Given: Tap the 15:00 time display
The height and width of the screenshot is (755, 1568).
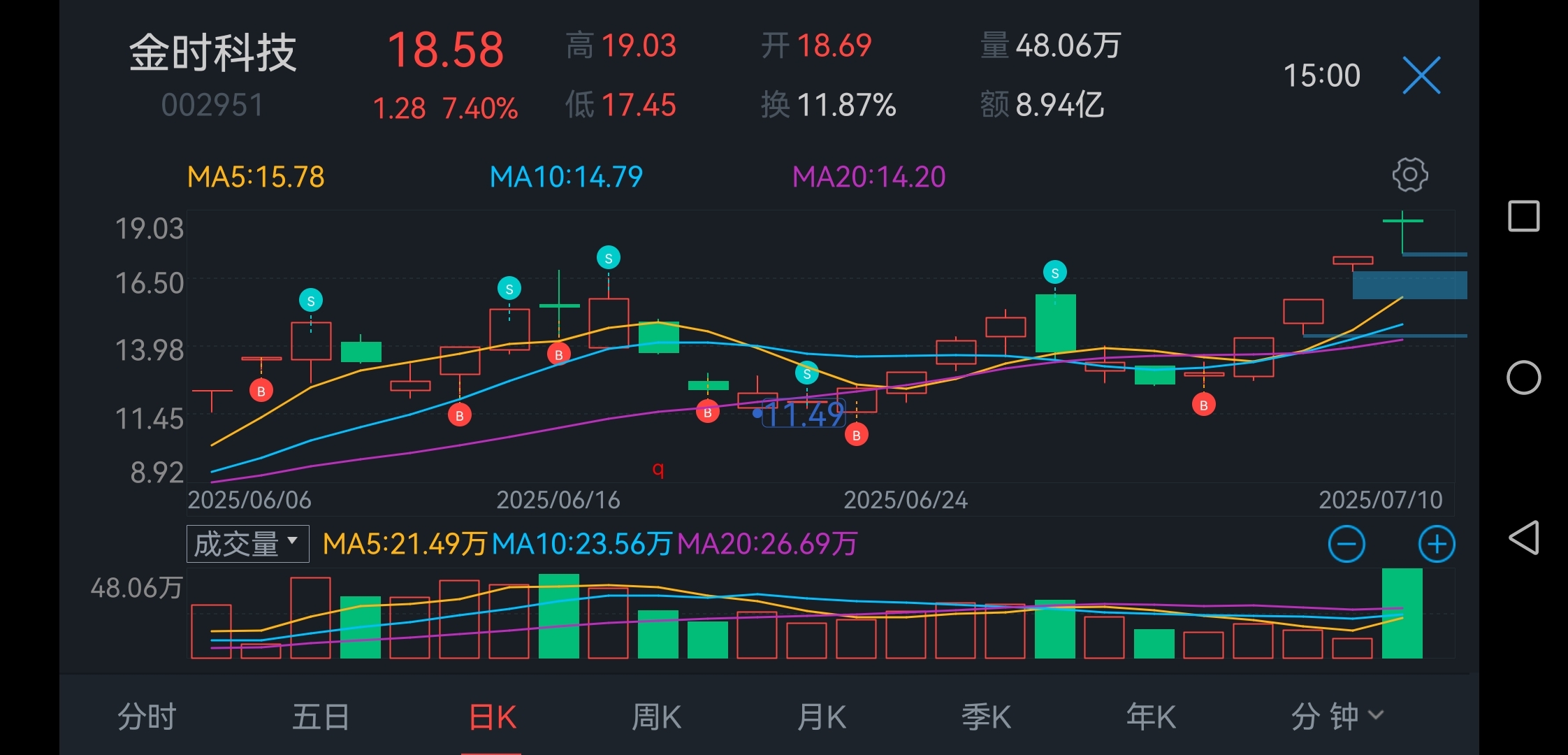Looking at the screenshot, I should (1322, 75).
